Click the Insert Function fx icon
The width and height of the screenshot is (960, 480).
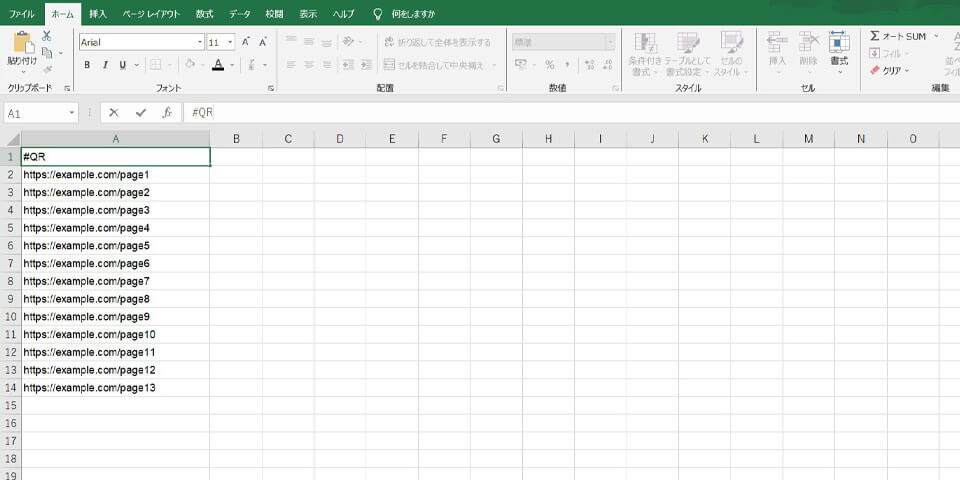click(x=167, y=113)
